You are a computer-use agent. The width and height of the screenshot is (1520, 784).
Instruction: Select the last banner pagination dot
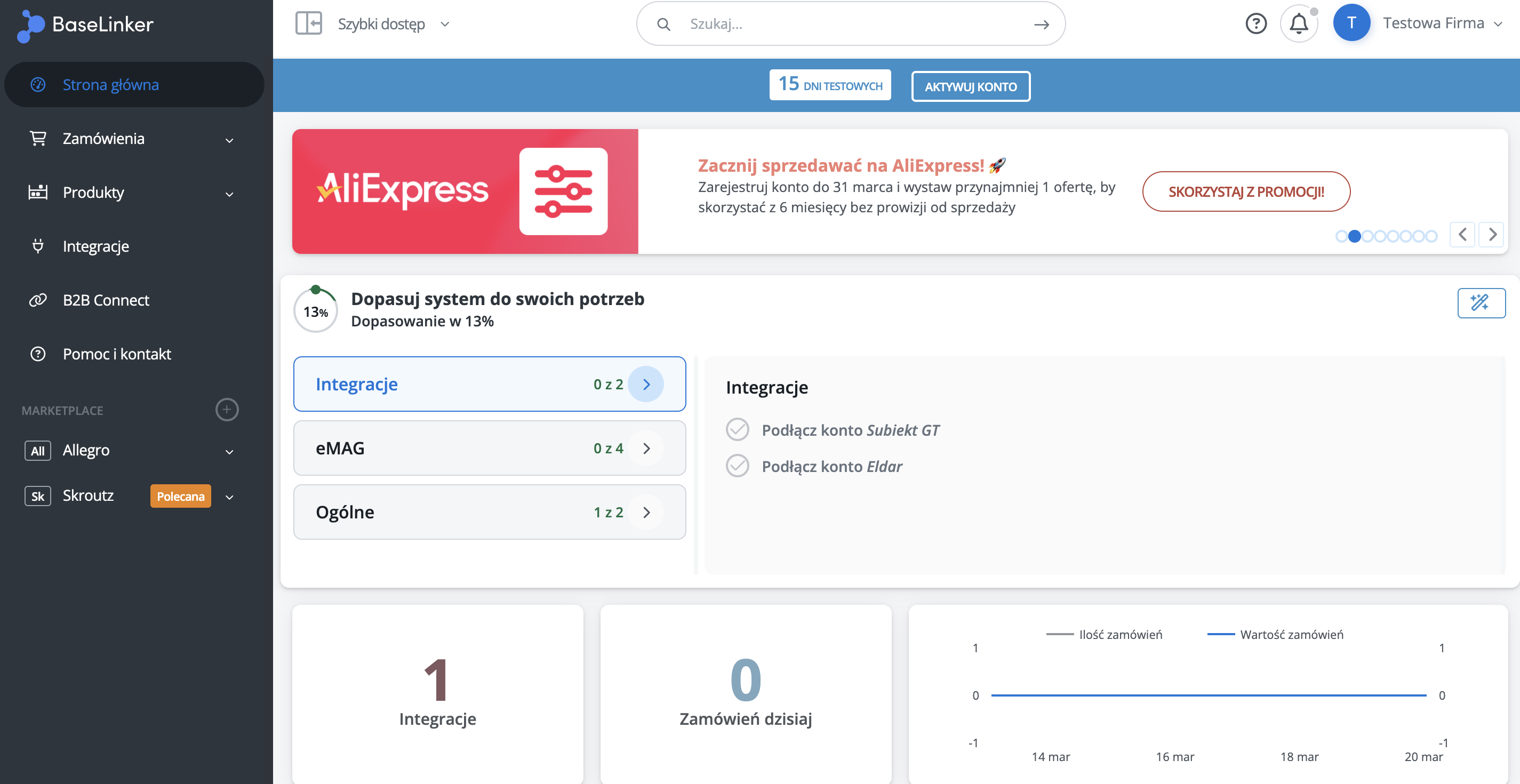1431,237
